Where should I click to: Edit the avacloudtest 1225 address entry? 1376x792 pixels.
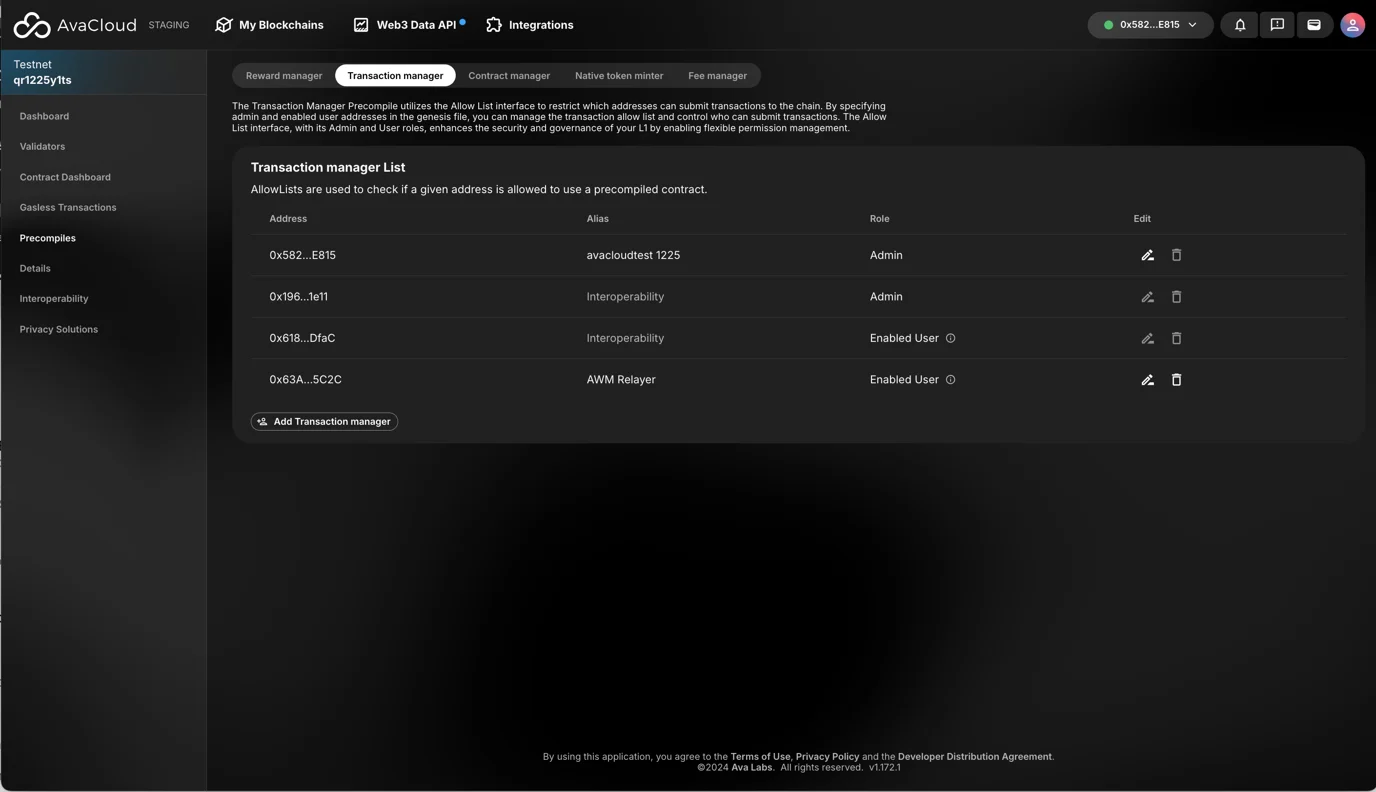1147,255
